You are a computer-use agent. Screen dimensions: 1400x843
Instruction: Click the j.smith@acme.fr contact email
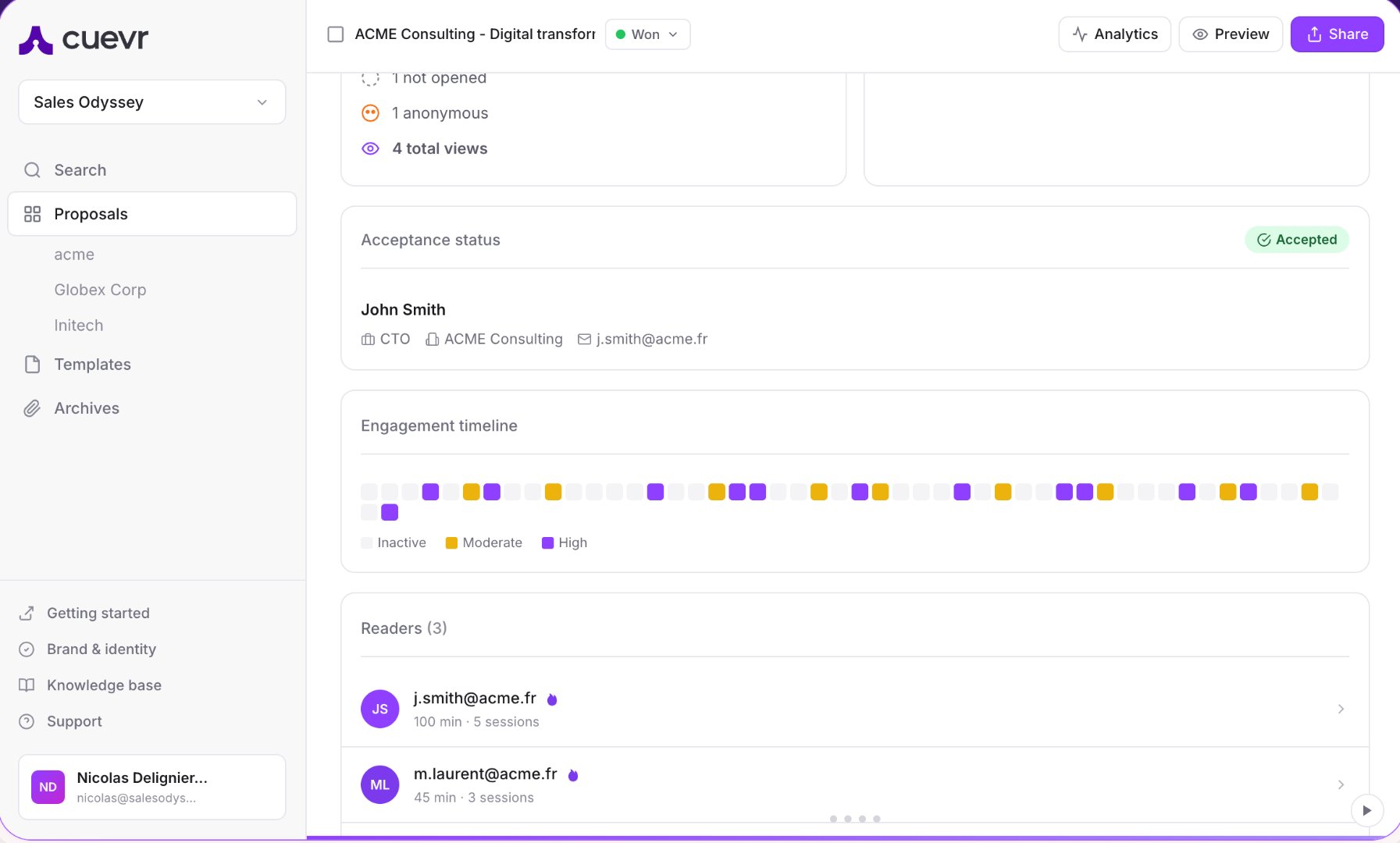(x=652, y=340)
